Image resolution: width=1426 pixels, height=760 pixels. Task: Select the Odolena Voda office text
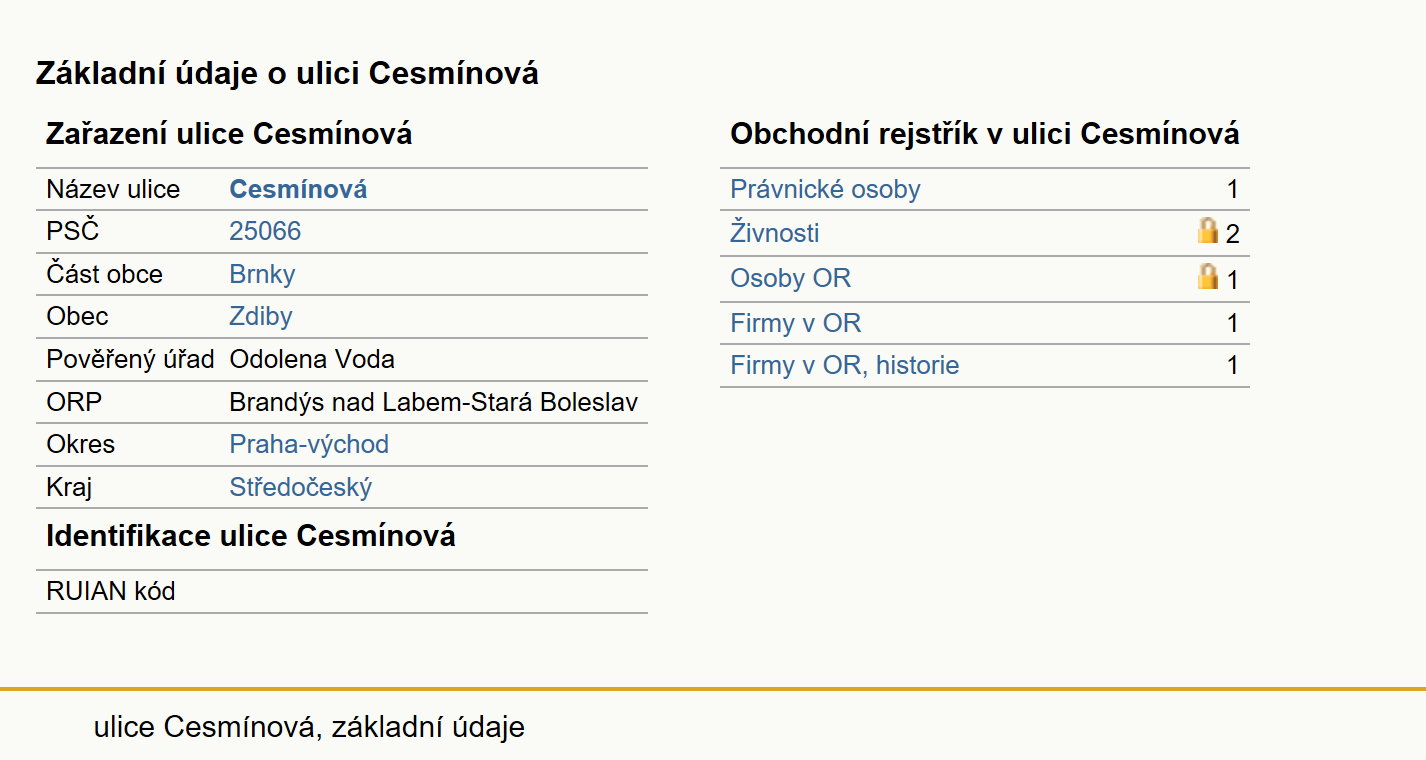[312, 359]
